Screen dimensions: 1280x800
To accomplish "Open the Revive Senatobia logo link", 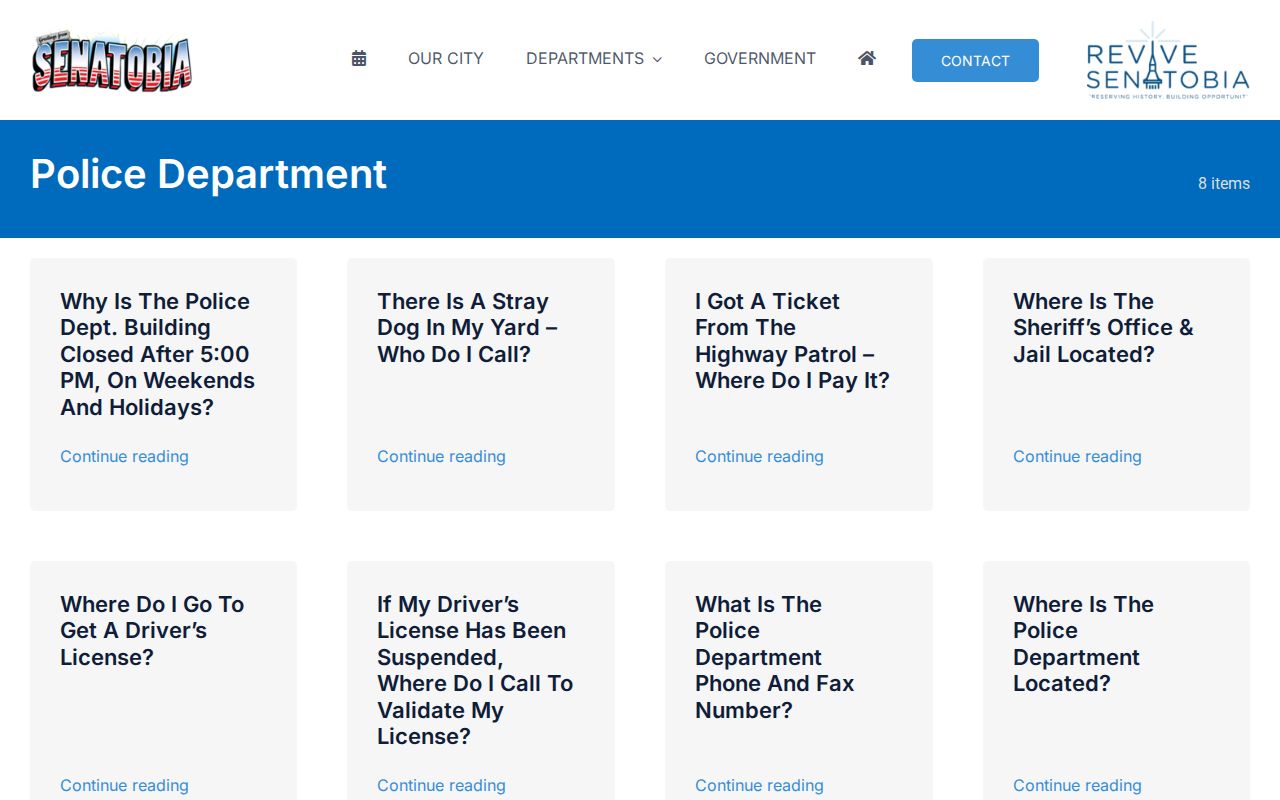I will point(1167,60).
